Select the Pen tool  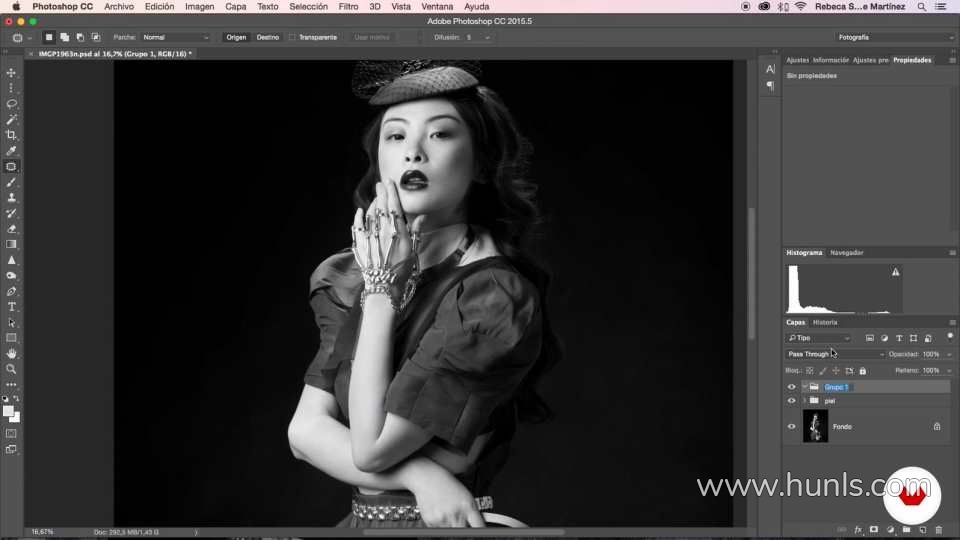(x=11, y=291)
